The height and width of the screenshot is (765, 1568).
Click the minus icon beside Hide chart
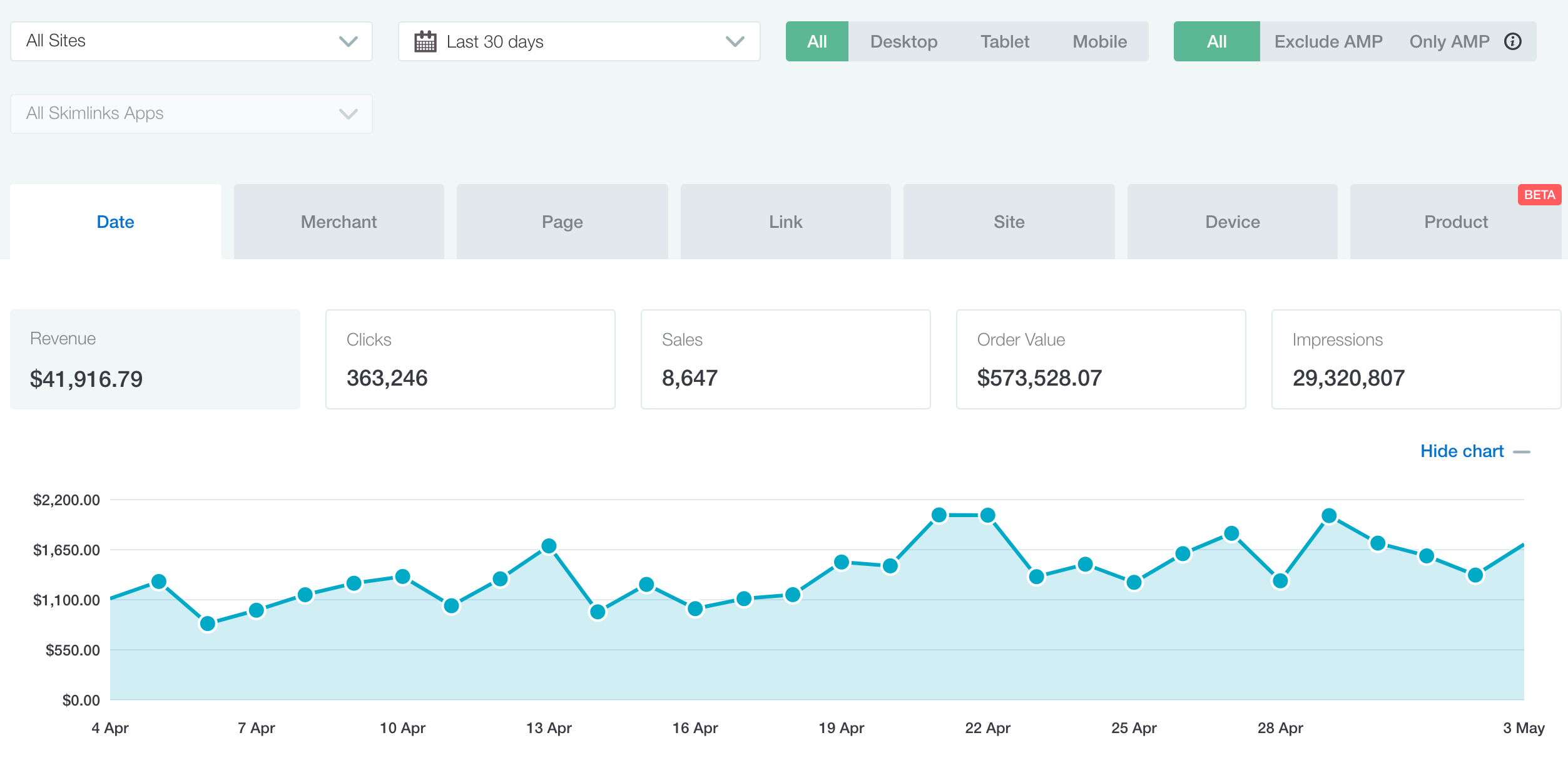1521,452
